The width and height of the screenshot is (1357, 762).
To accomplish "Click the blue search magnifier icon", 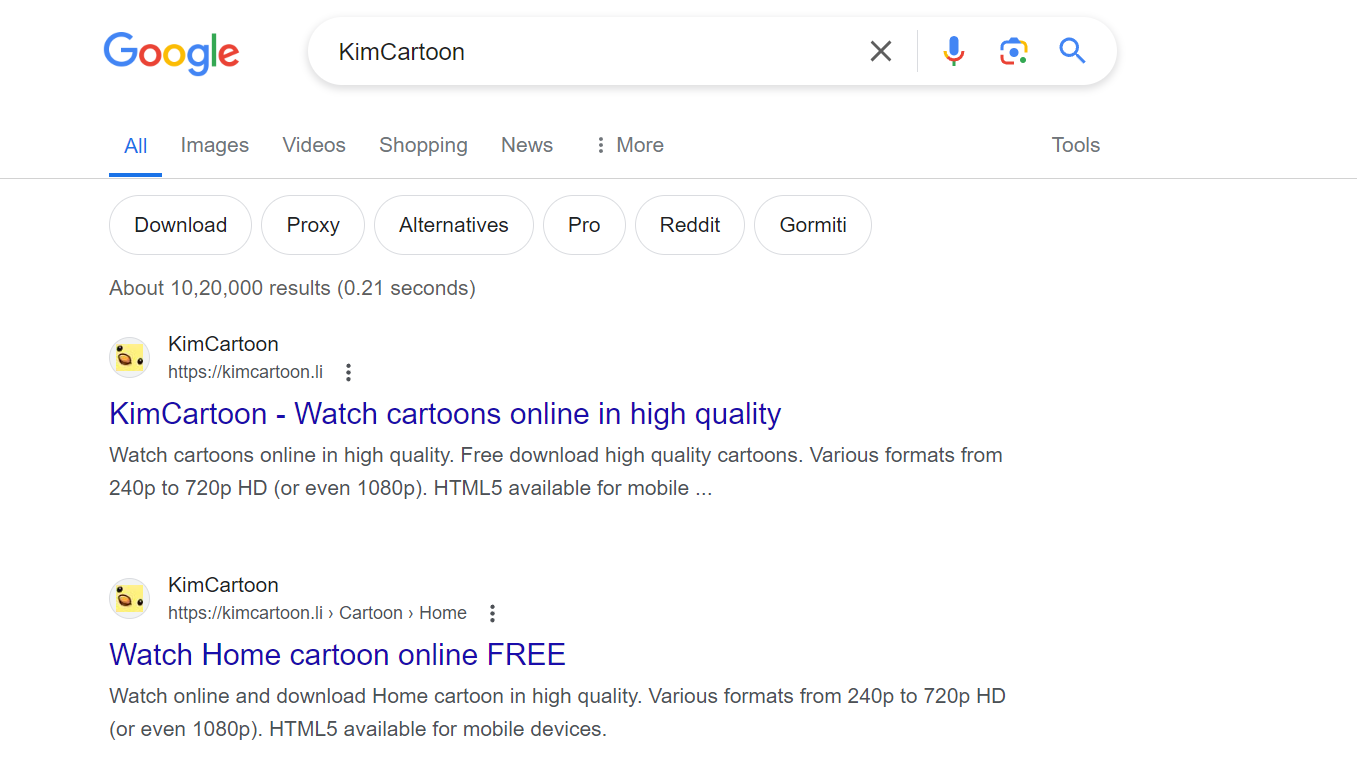I will click(x=1072, y=50).
